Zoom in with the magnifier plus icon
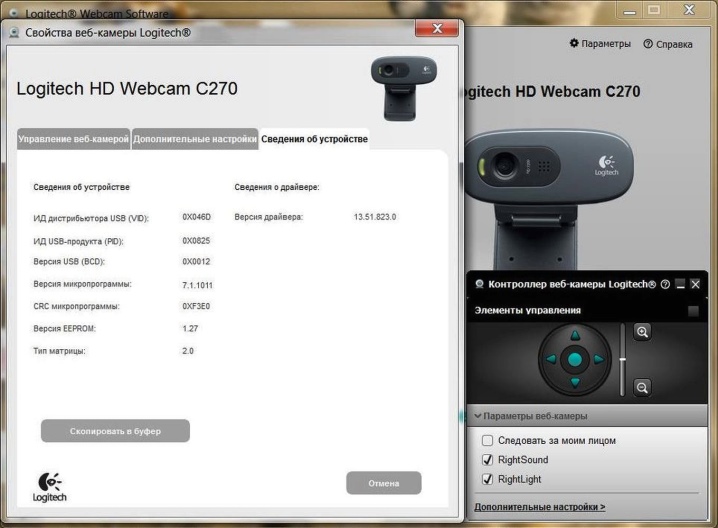The width and height of the screenshot is (718, 528). pyautogui.click(x=642, y=332)
